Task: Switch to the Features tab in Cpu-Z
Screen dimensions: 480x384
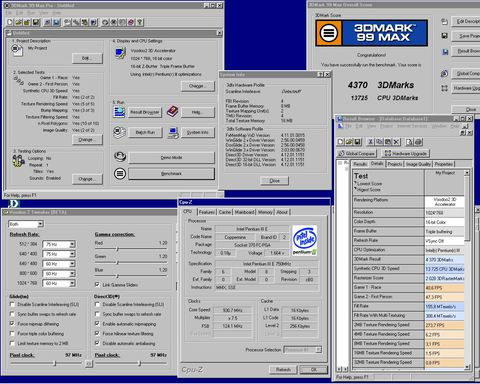Action: tap(206, 212)
